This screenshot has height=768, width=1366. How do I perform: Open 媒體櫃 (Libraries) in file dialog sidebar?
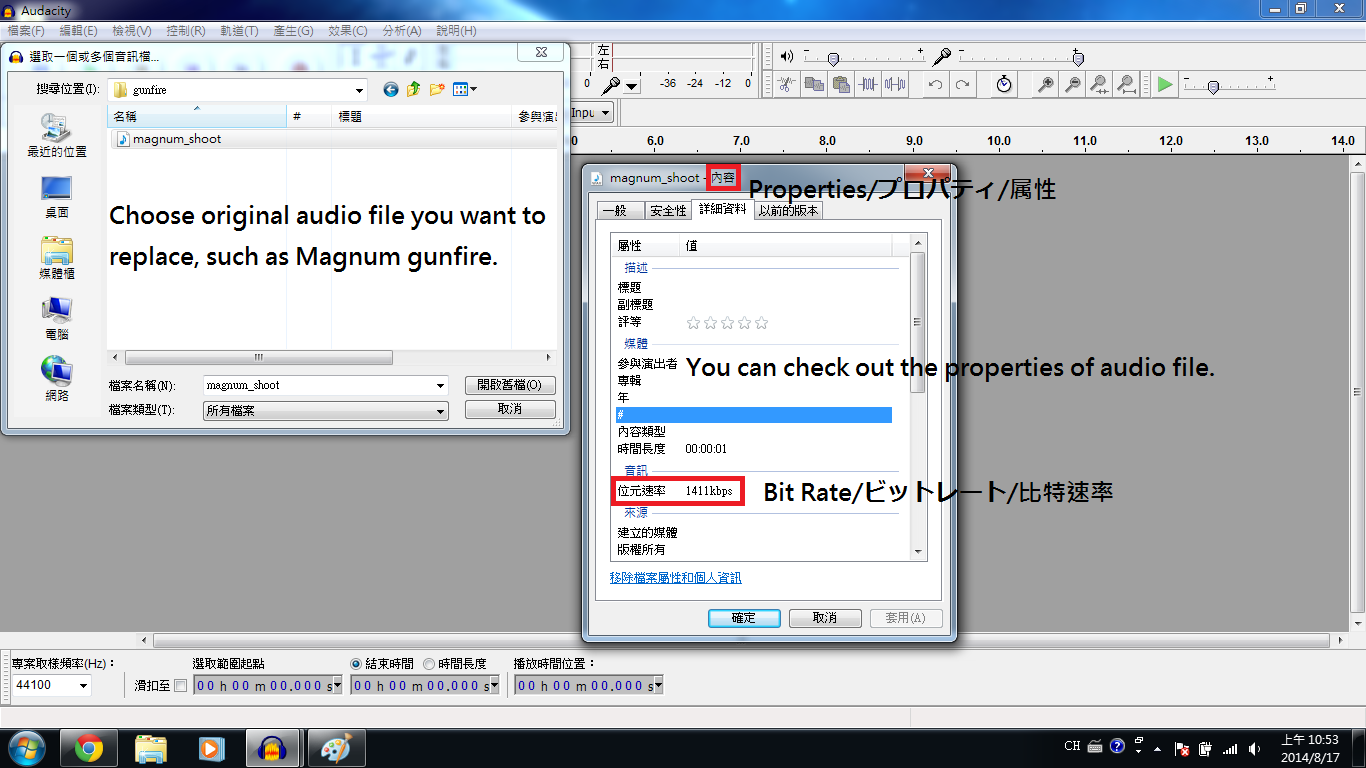coord(56,258)
